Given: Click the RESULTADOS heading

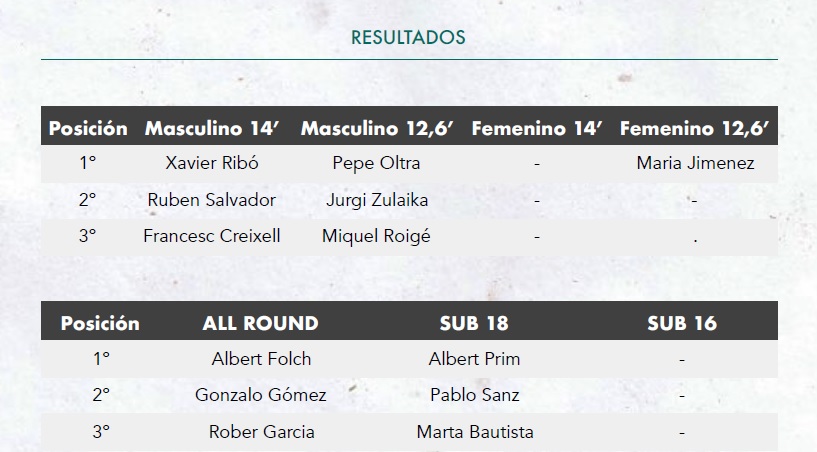Looking at the screenshot, I should 408,38.
